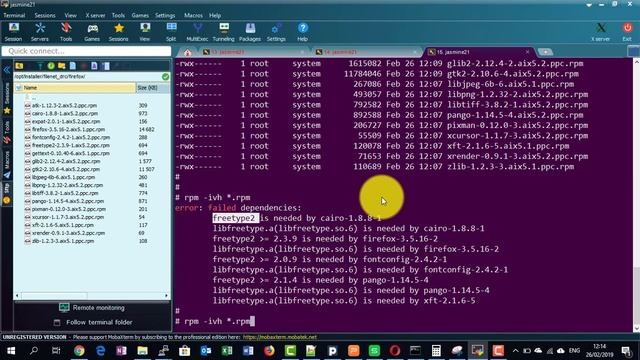Open the Sessions menu

click(x=45, y=16)
